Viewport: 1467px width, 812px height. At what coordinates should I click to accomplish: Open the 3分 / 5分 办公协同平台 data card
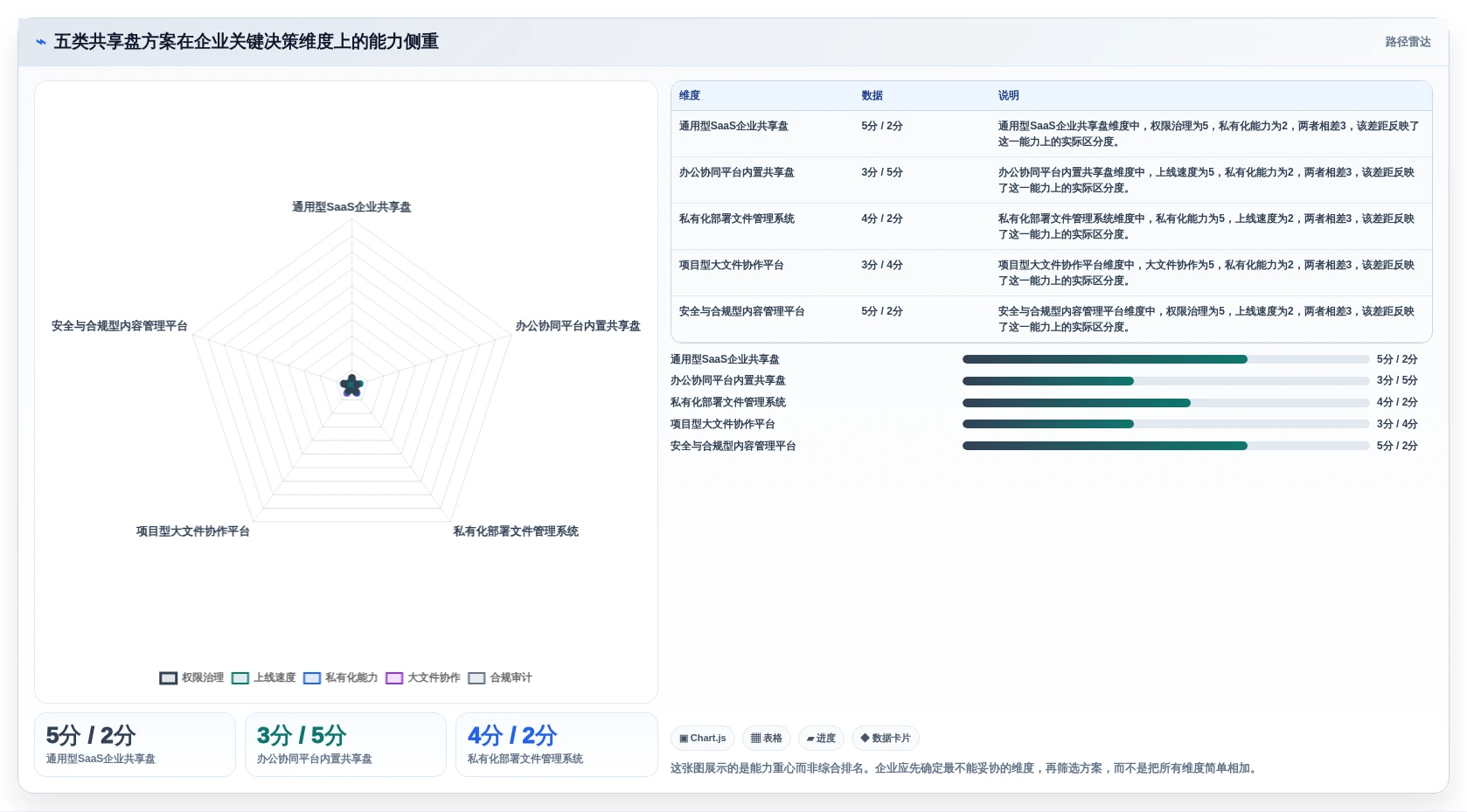(345, 745)
